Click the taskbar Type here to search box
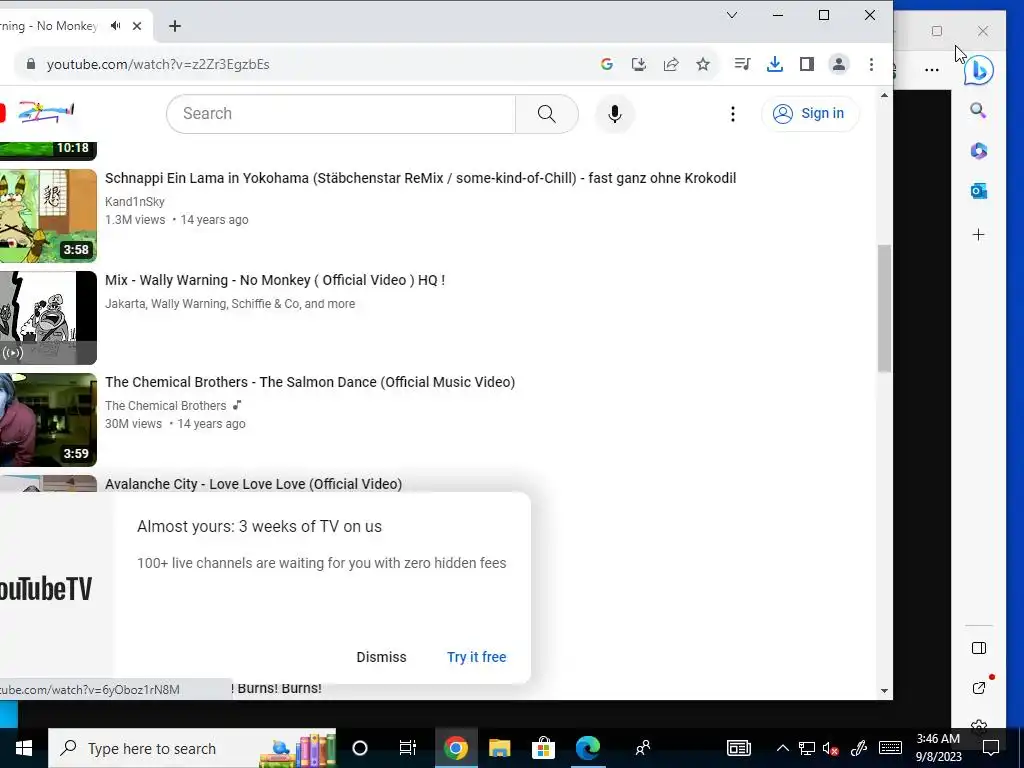 pos(192,748)
